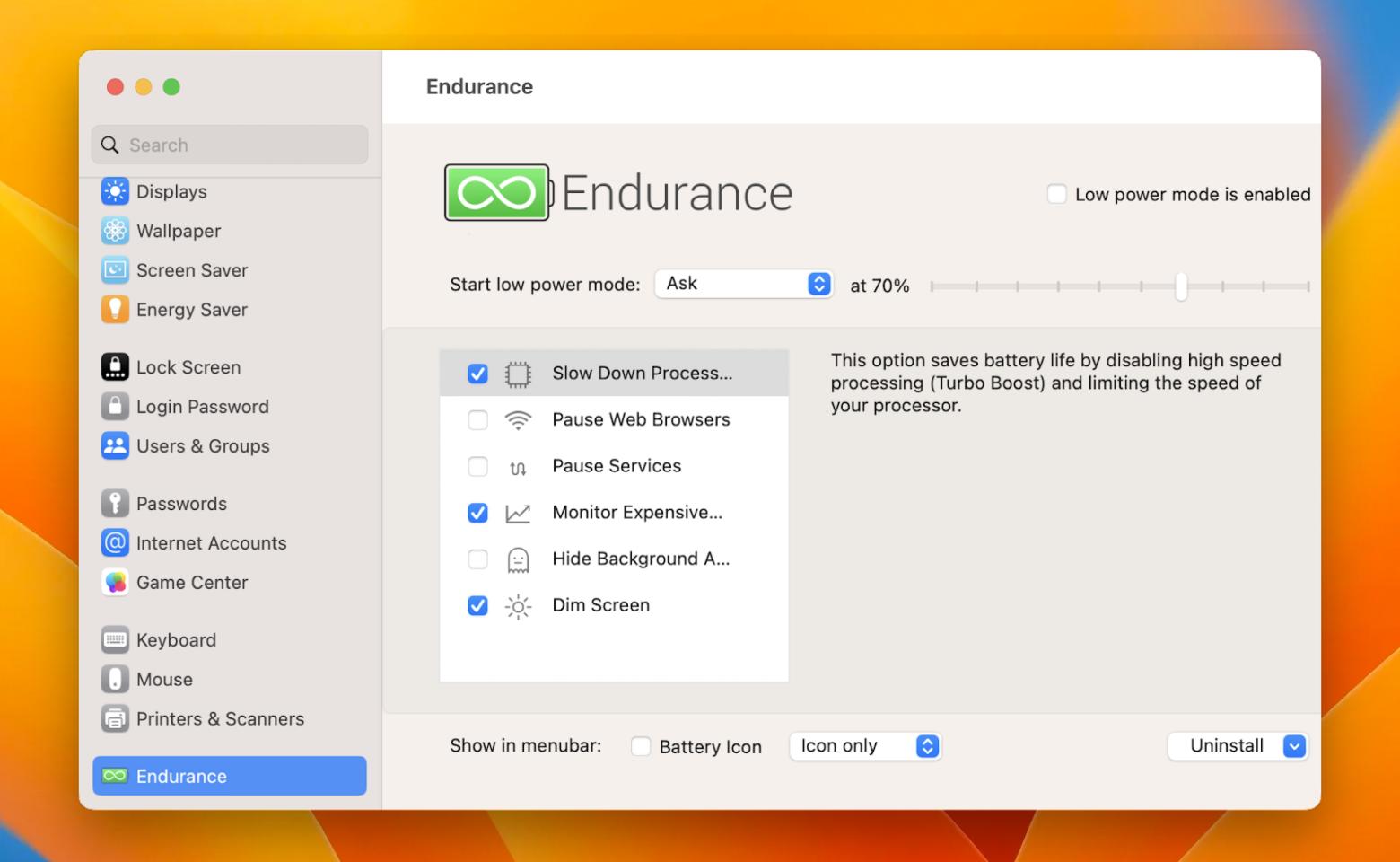Click the Mouse icon in sidebar

[115, 680]
